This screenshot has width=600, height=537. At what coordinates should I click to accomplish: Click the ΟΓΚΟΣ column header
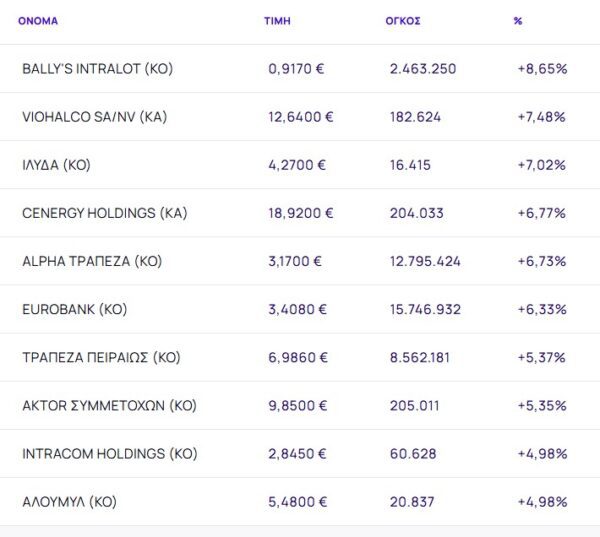(x=403, y=20)
